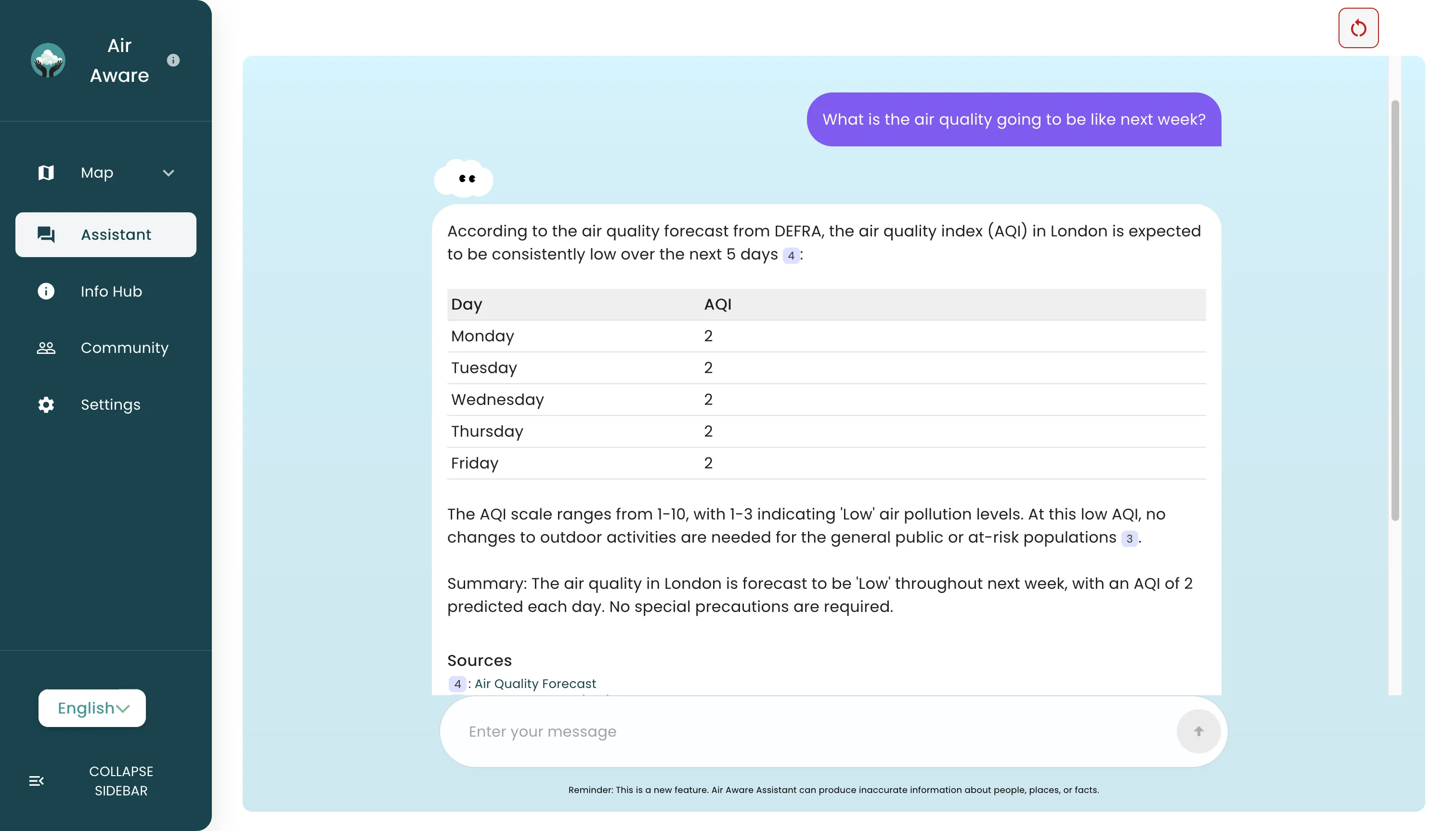Screen dimensions: 1456x831
Task: Click the Info Hub circle icon
Action: tap(46, 291)
